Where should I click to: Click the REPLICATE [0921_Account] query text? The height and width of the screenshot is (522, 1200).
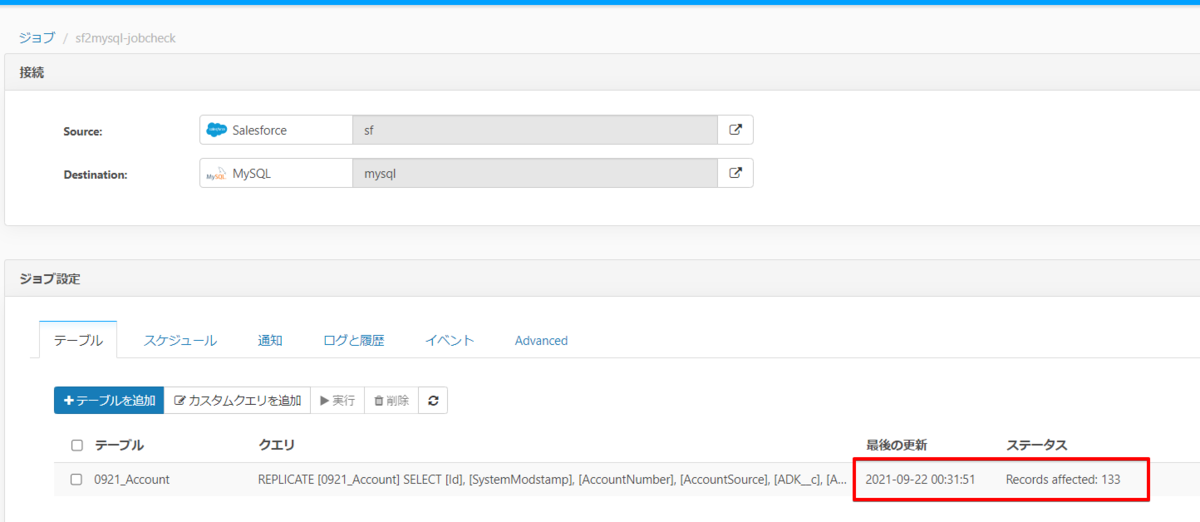[552, 479]
